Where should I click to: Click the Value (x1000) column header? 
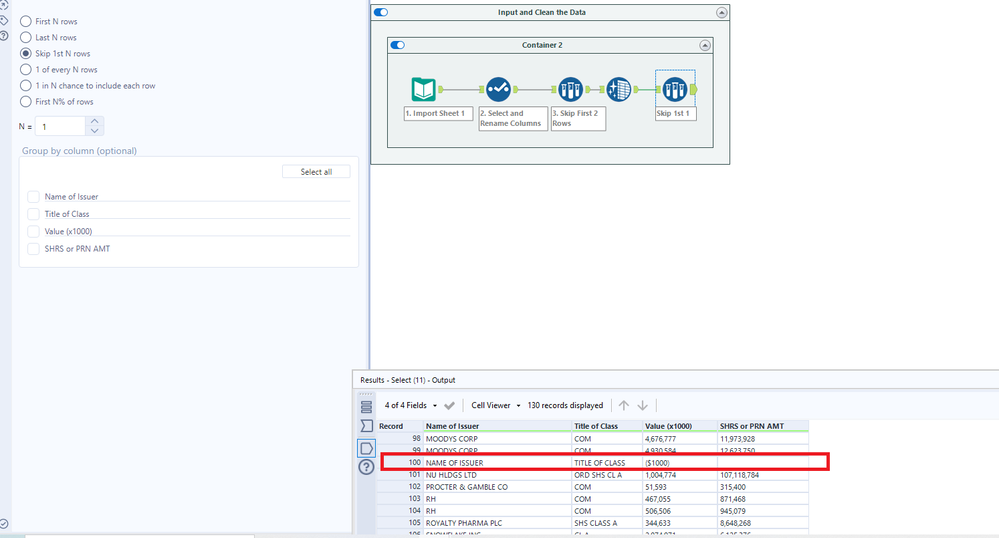click(680, 426)
